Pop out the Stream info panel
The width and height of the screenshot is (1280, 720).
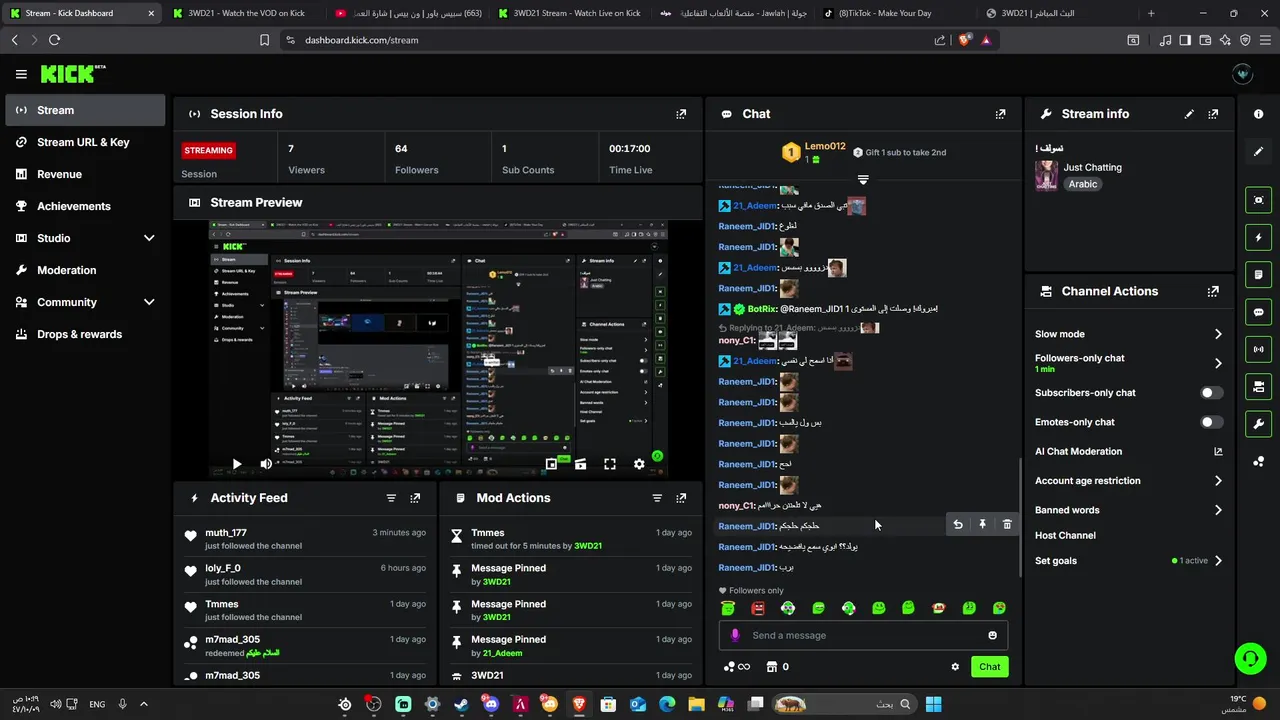tap(1213, 114)
